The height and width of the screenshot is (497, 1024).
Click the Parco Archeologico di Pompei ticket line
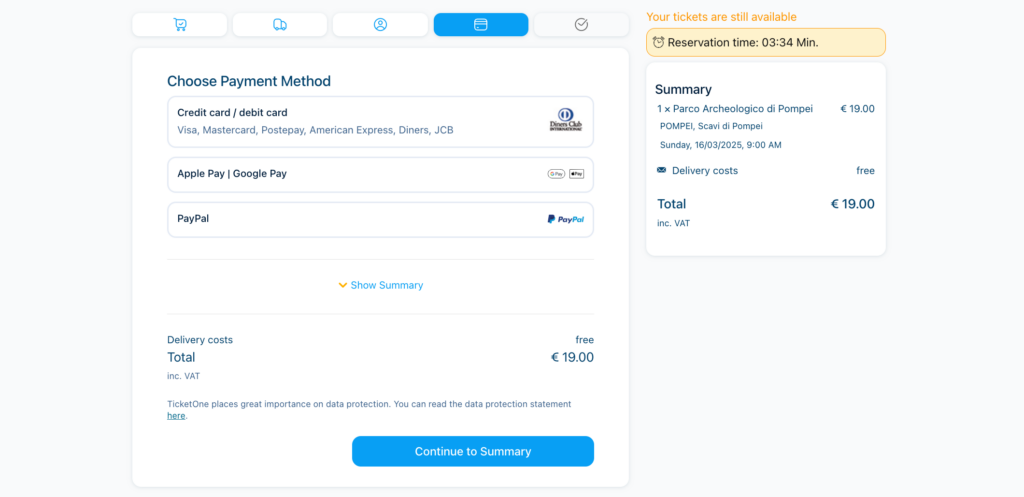[x=740, y=108]
